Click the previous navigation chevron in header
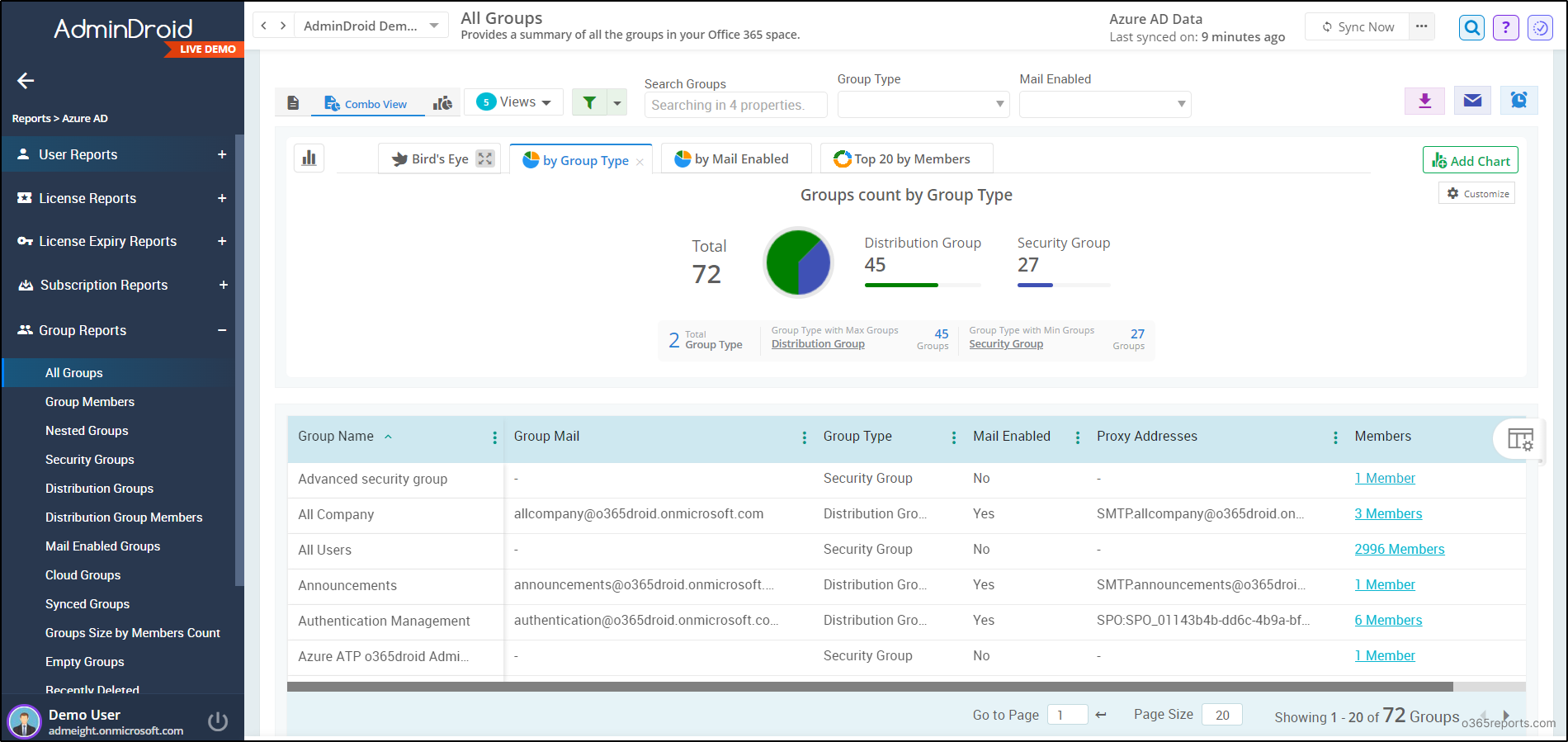 coord(263,26)
